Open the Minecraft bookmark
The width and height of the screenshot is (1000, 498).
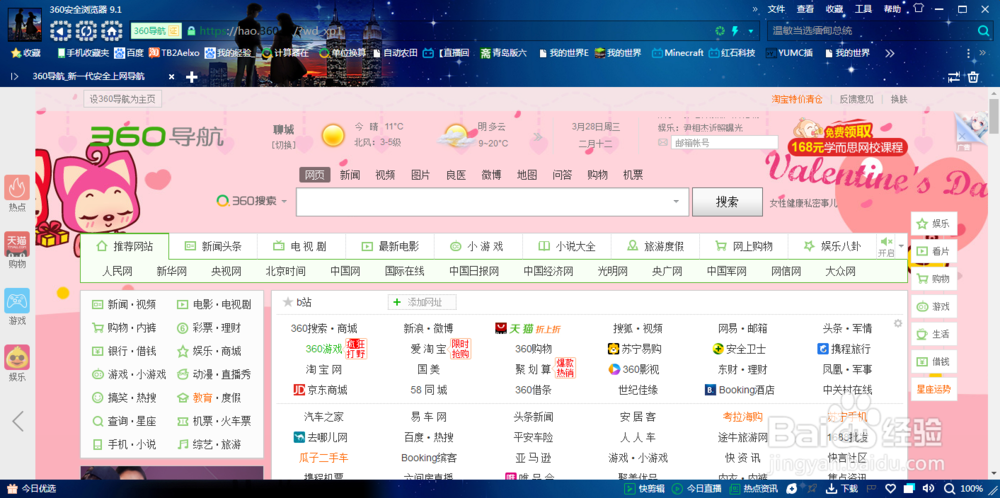[678, 53]
